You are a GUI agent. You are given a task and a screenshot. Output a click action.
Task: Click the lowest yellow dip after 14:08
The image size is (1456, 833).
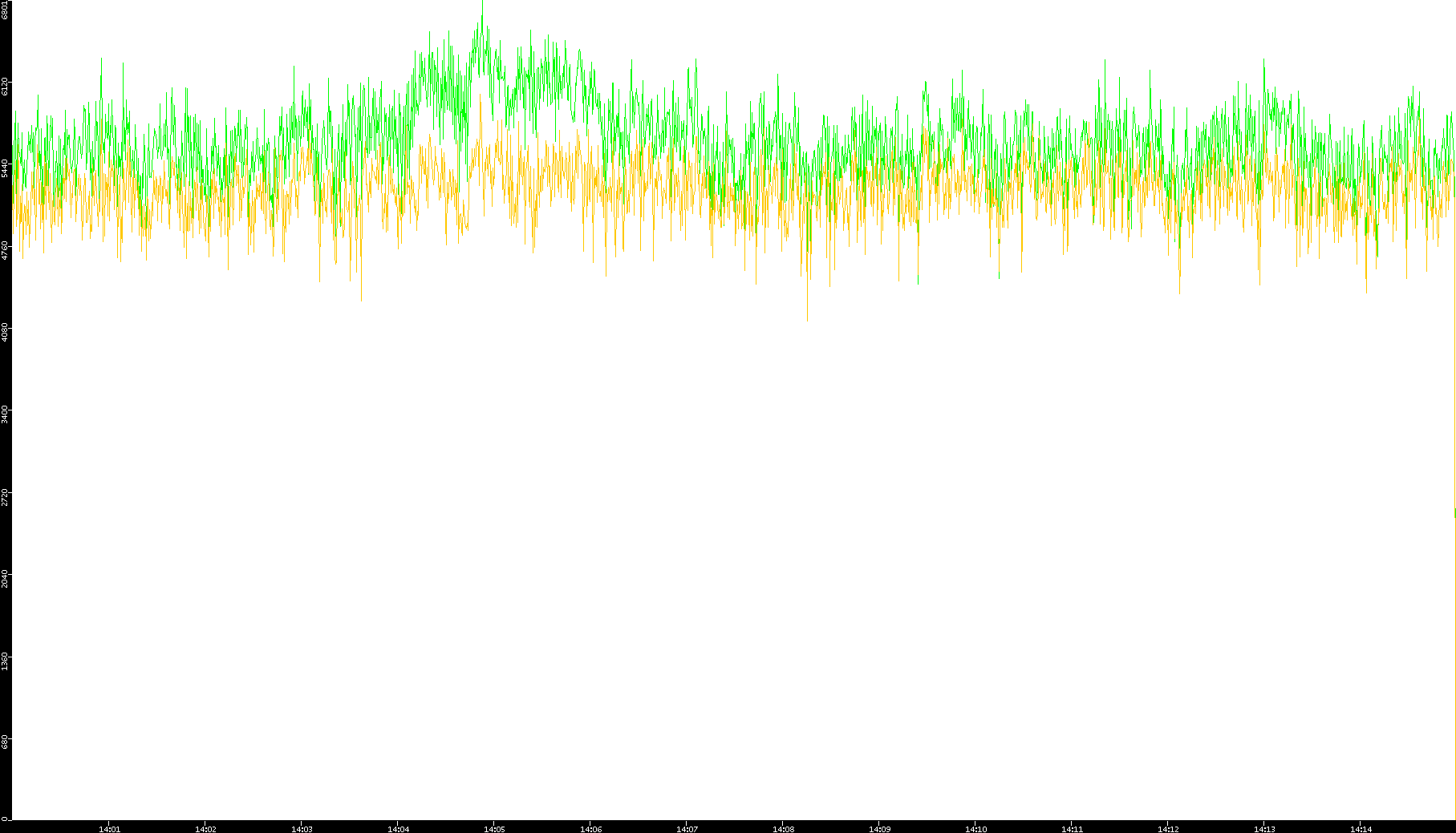tap(807, 319)
